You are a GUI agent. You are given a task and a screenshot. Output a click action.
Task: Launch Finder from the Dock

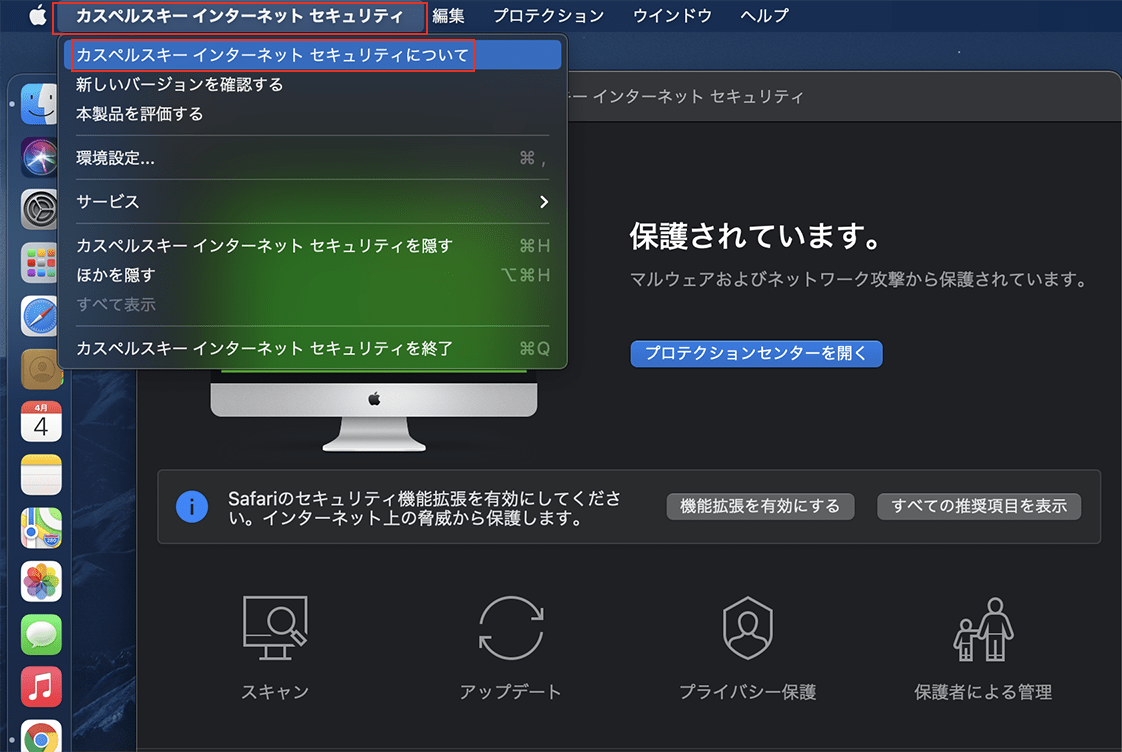pyautogui.click(x=40, y=104)
